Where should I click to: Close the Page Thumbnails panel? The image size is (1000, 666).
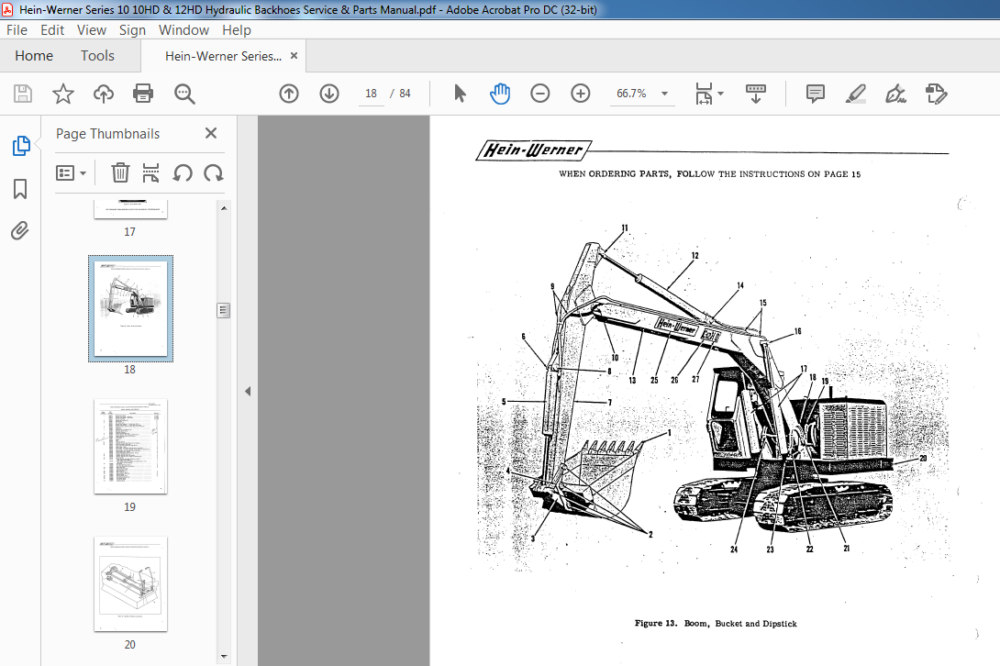[x=211, y=133]
